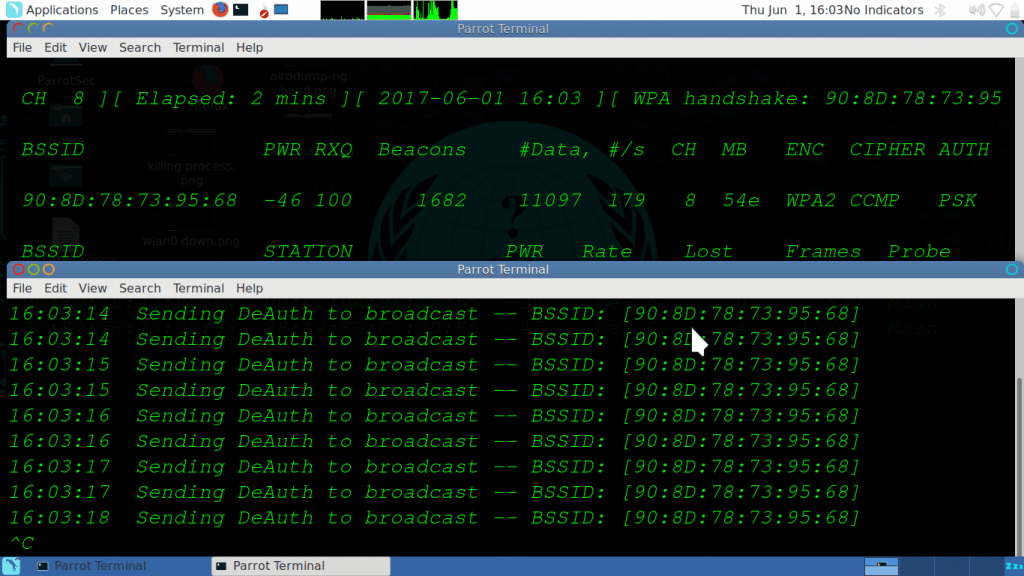Open the terminal launcher in top panel

pos(241,10)
